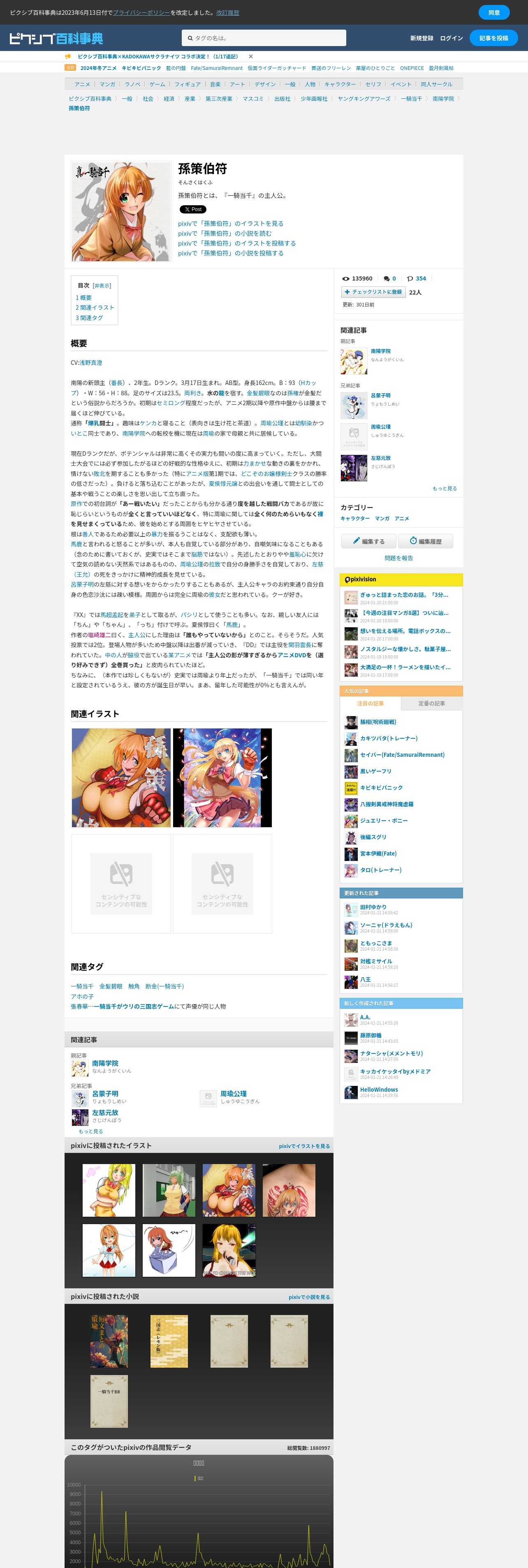Screen dimensions: 528x1568
Task: Open trending topic 葬送のフリーレン
Action: tap(331, 68)
